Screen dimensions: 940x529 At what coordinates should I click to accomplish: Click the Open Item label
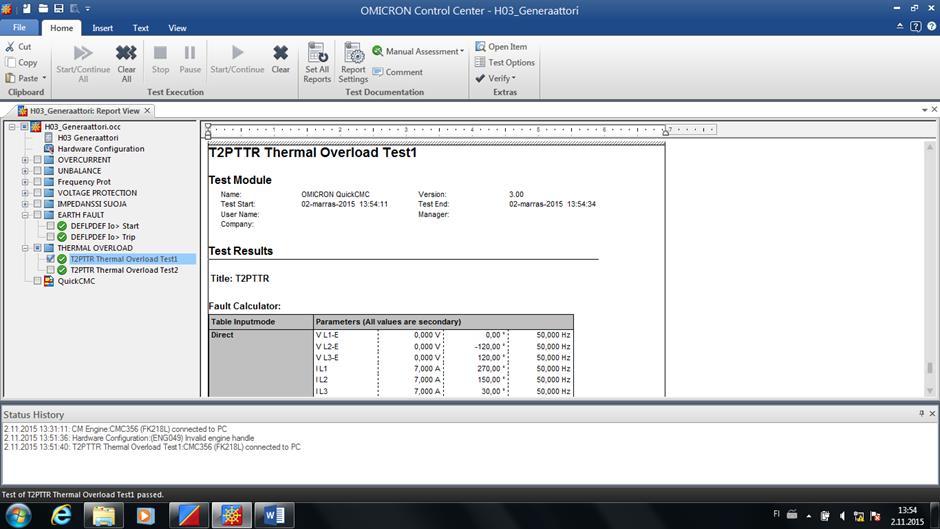(507, 46)
